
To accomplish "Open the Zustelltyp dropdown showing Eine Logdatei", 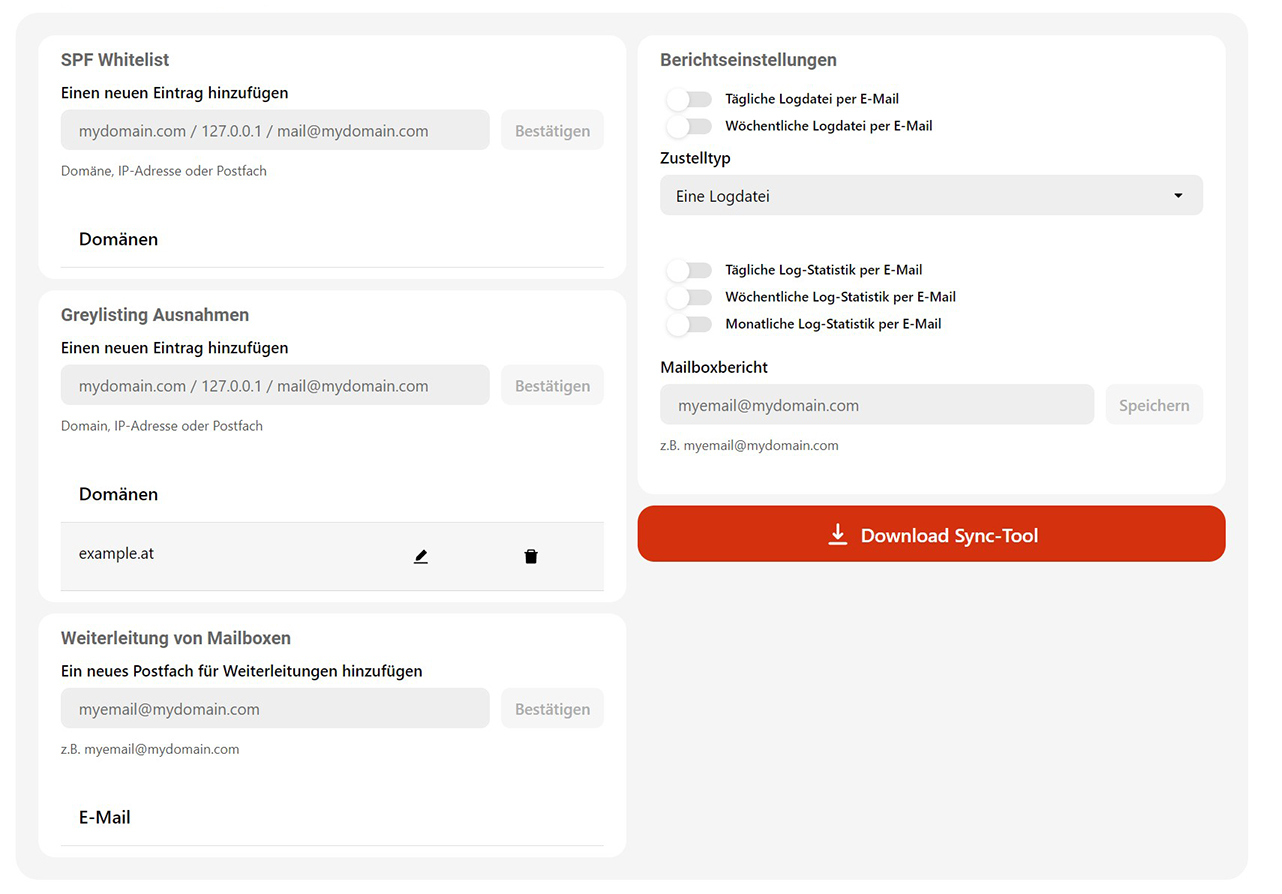I will [931, 196].
